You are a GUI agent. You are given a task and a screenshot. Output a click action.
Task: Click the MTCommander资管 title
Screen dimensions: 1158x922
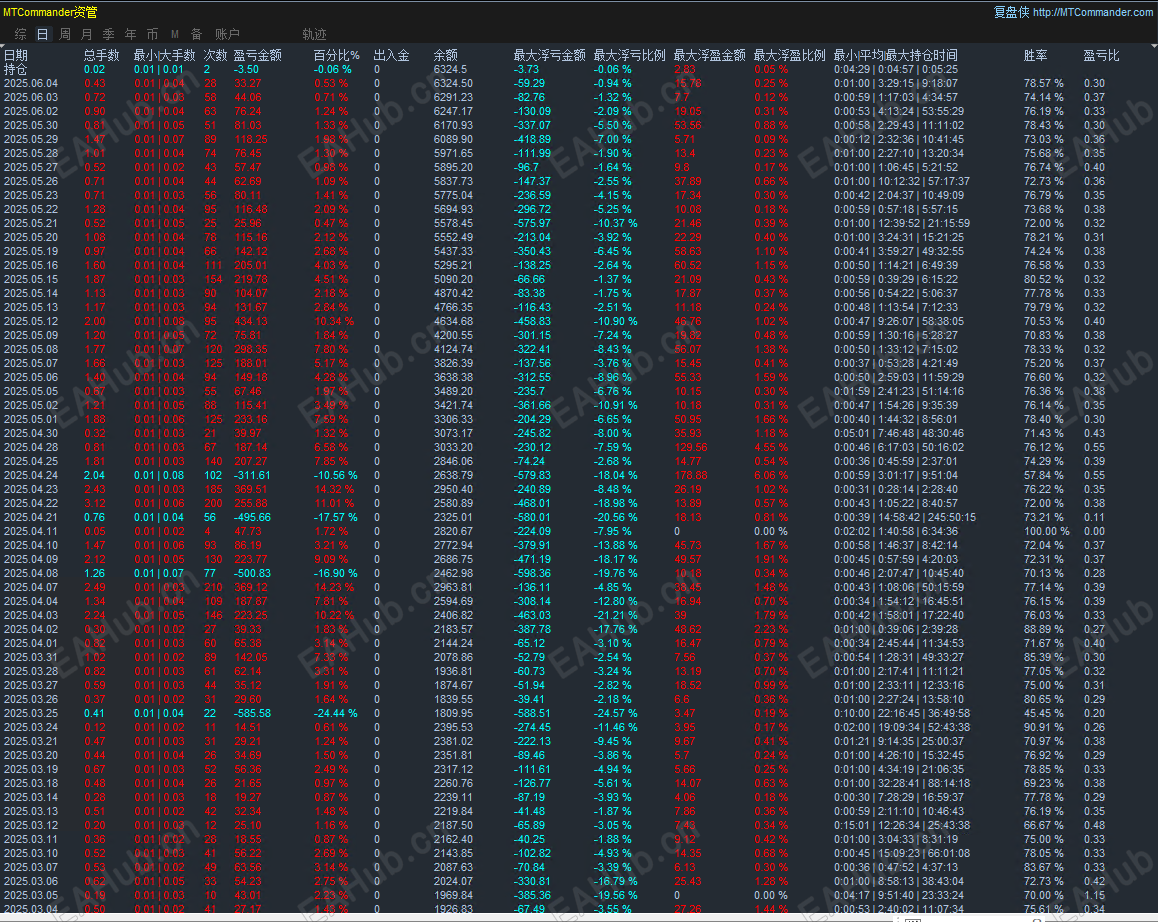tap(50, 12)
